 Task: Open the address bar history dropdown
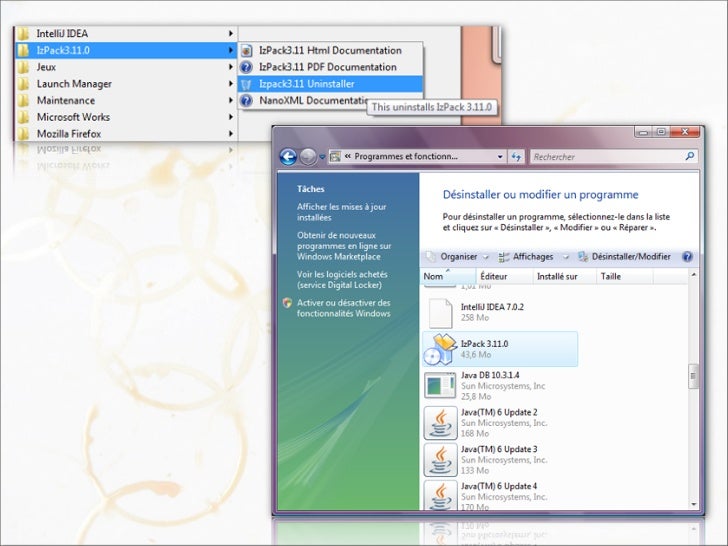tap(500, 157)
